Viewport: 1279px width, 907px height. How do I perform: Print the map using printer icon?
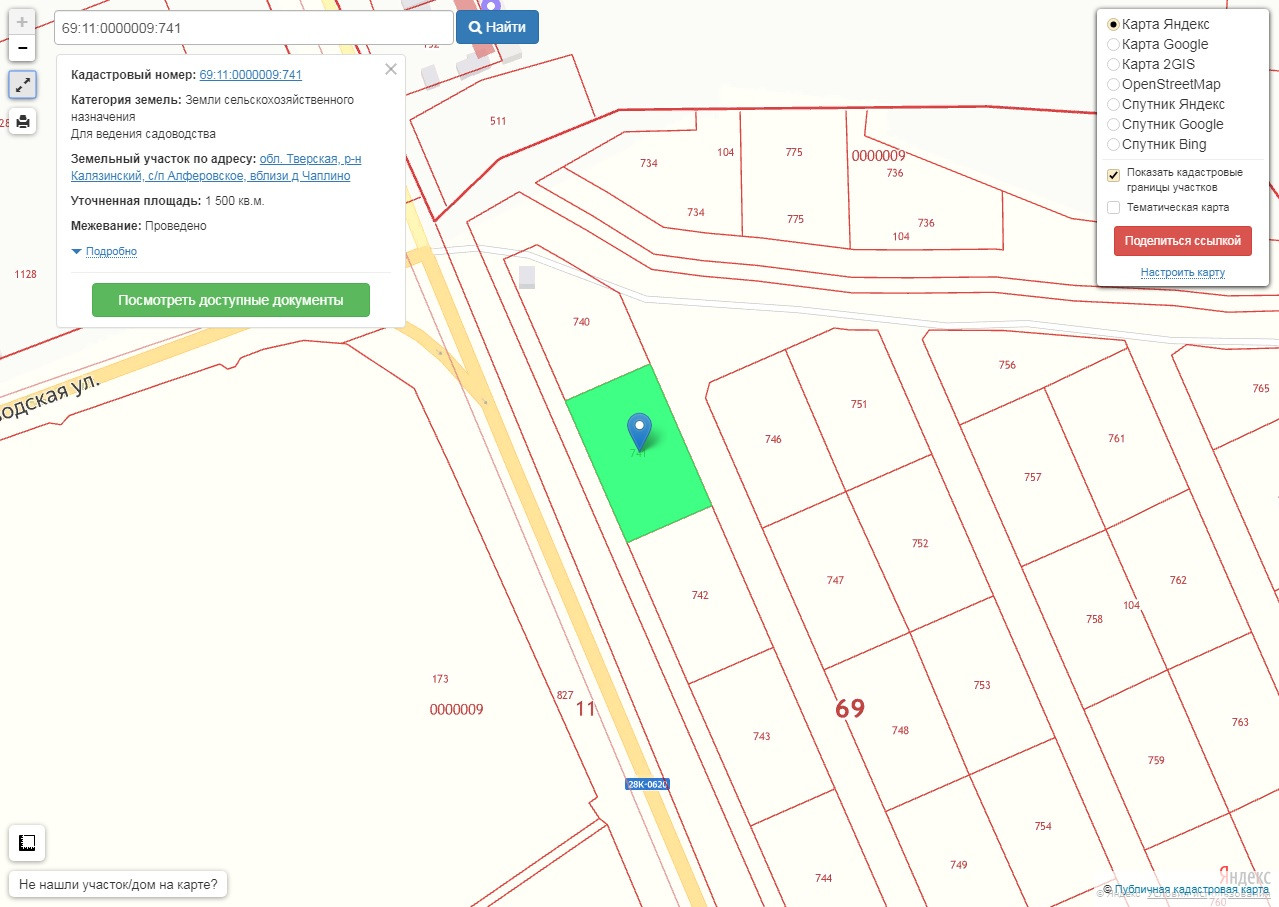22,121
